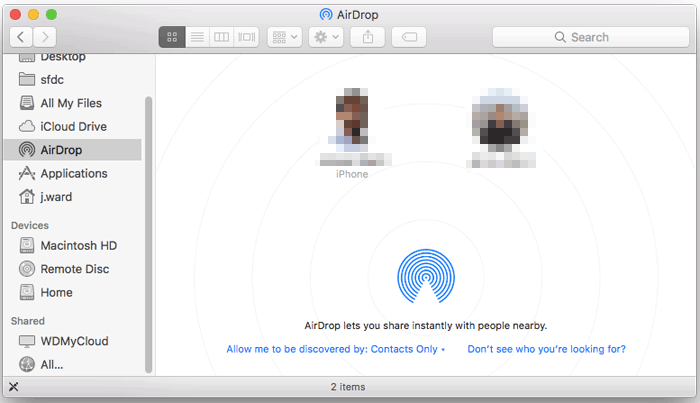Image resolution: width=700 pixels, height=403 pixels.
Task: Select All My Files in sidebar
Action: point(73,103)
